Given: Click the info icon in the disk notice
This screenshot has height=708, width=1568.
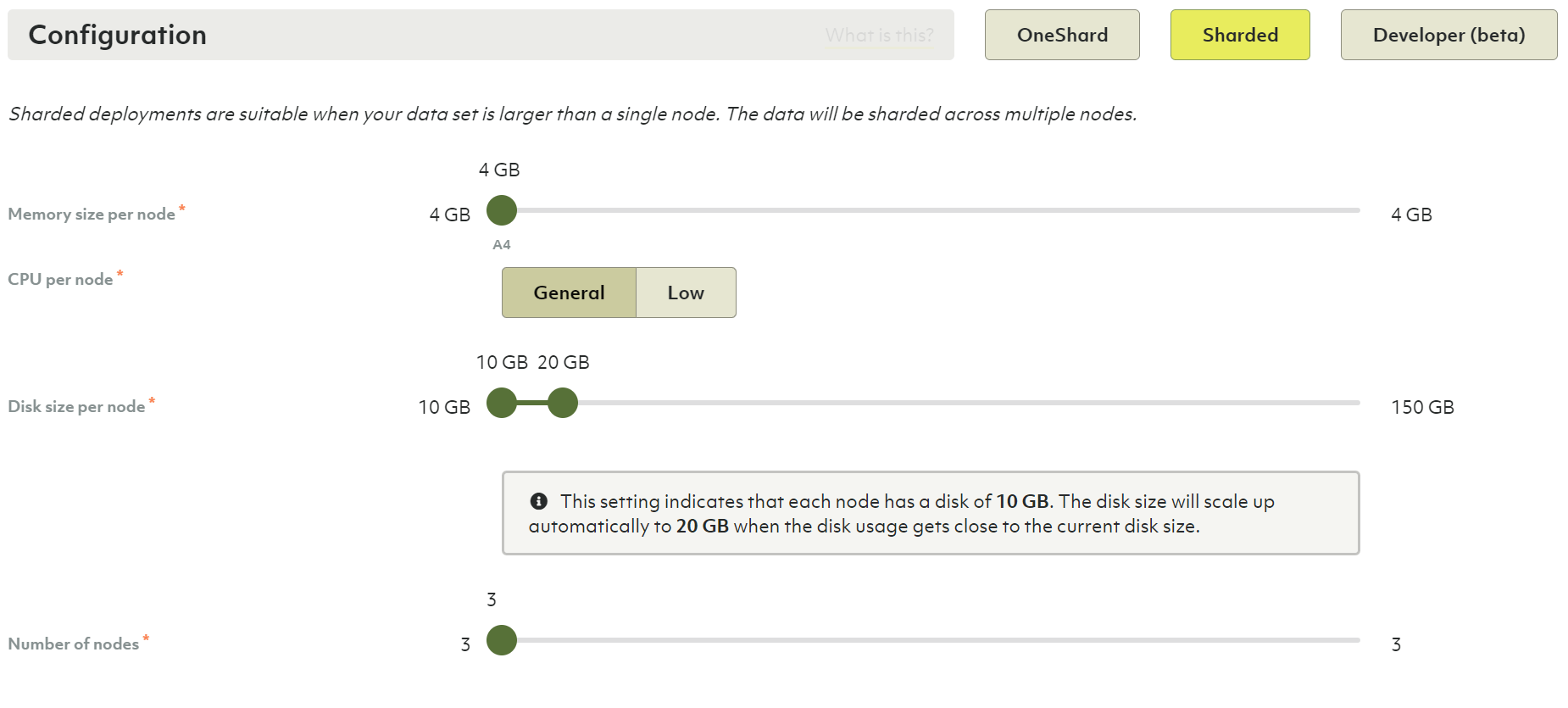Looking at the screenshot, I should (x=538, y=501).
